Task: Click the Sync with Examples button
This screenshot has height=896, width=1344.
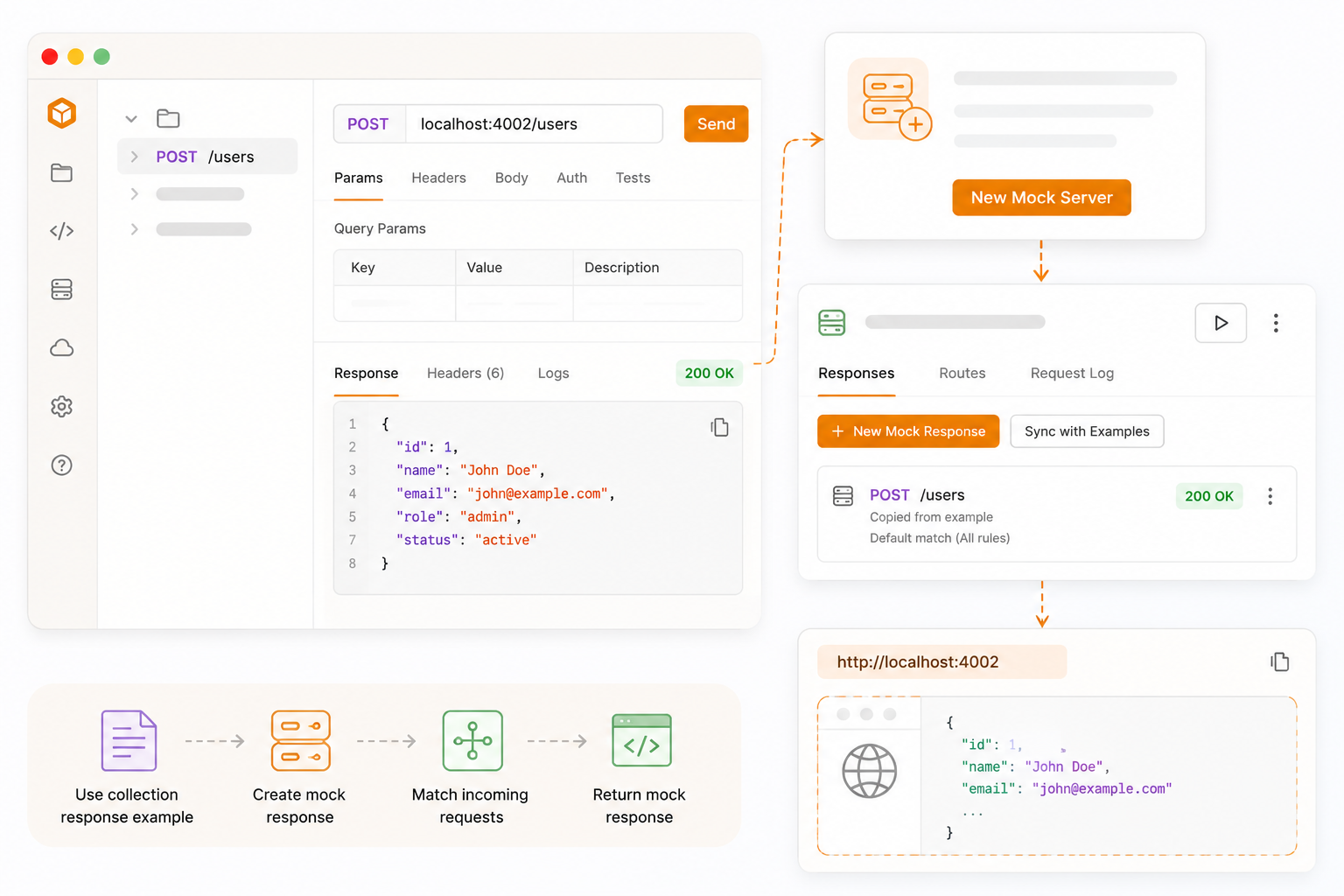Action: point(1087,431)
